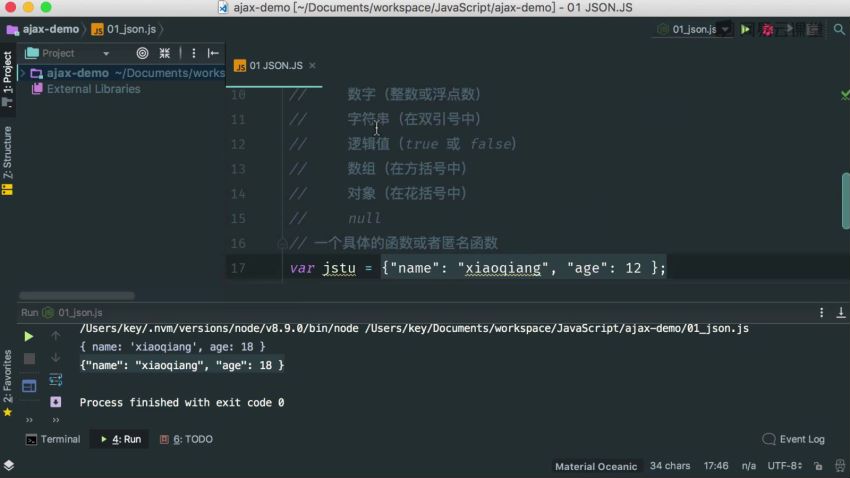Click the up stack trace arrow
Viewport: 850px width, 478px height.
point(55,337)
